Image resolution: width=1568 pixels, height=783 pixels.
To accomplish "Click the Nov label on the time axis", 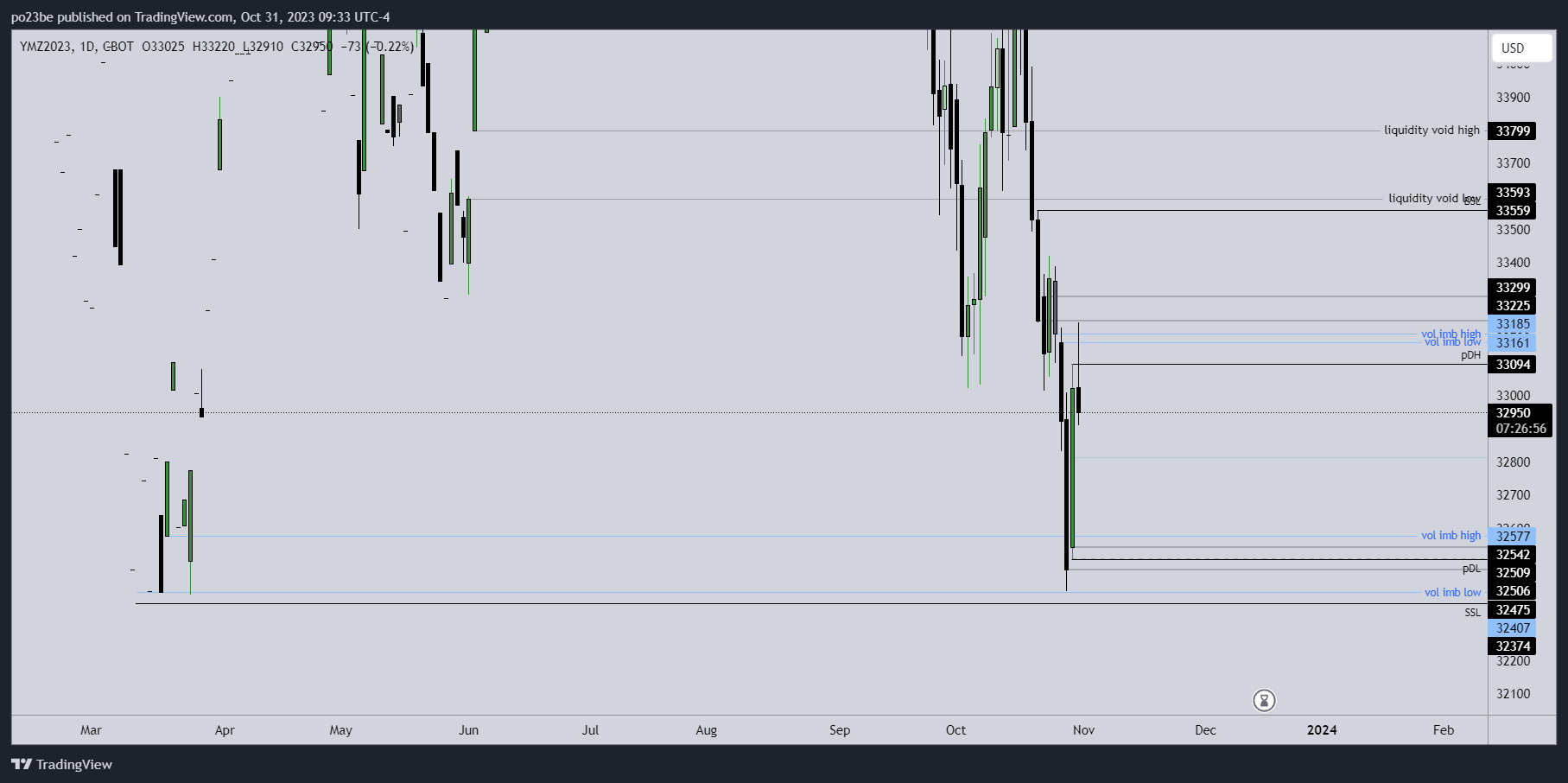I will point(1083,730).
